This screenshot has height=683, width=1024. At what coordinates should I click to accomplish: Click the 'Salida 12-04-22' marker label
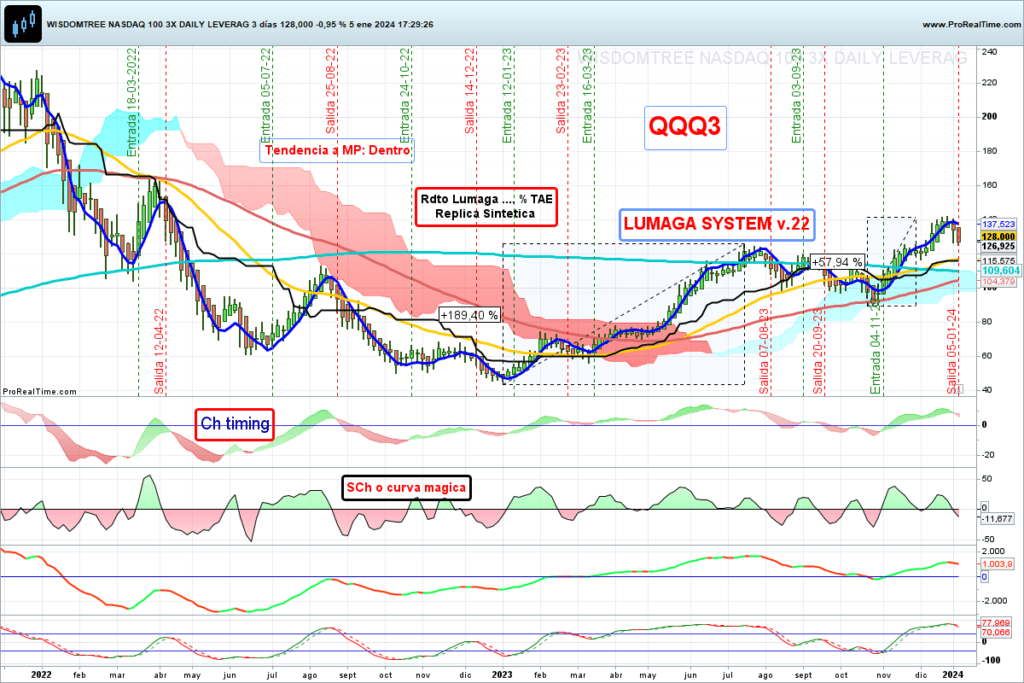[159, 351]
